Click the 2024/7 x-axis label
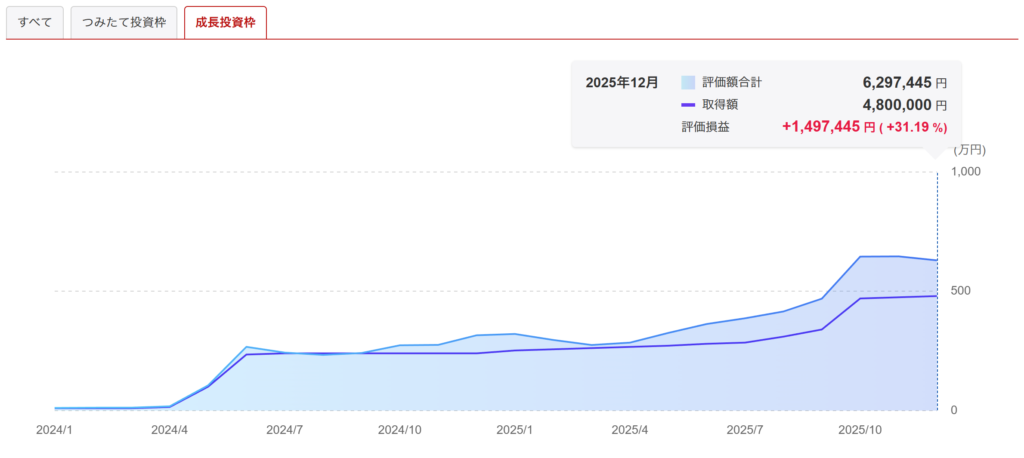Screen dimensions: 1024x458 285,430
